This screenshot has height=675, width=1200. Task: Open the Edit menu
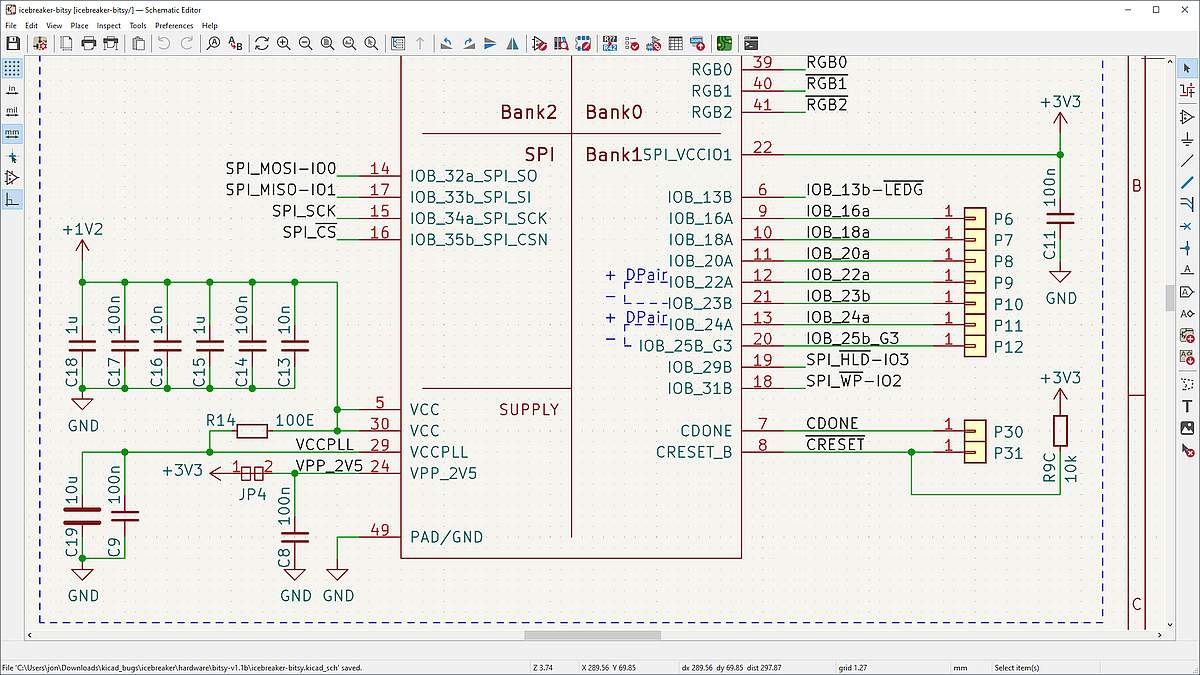tap(32, 25)
